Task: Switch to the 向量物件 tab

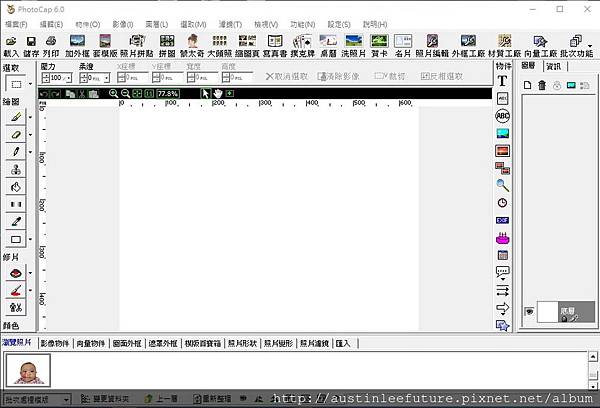Action: click(91, 343)
